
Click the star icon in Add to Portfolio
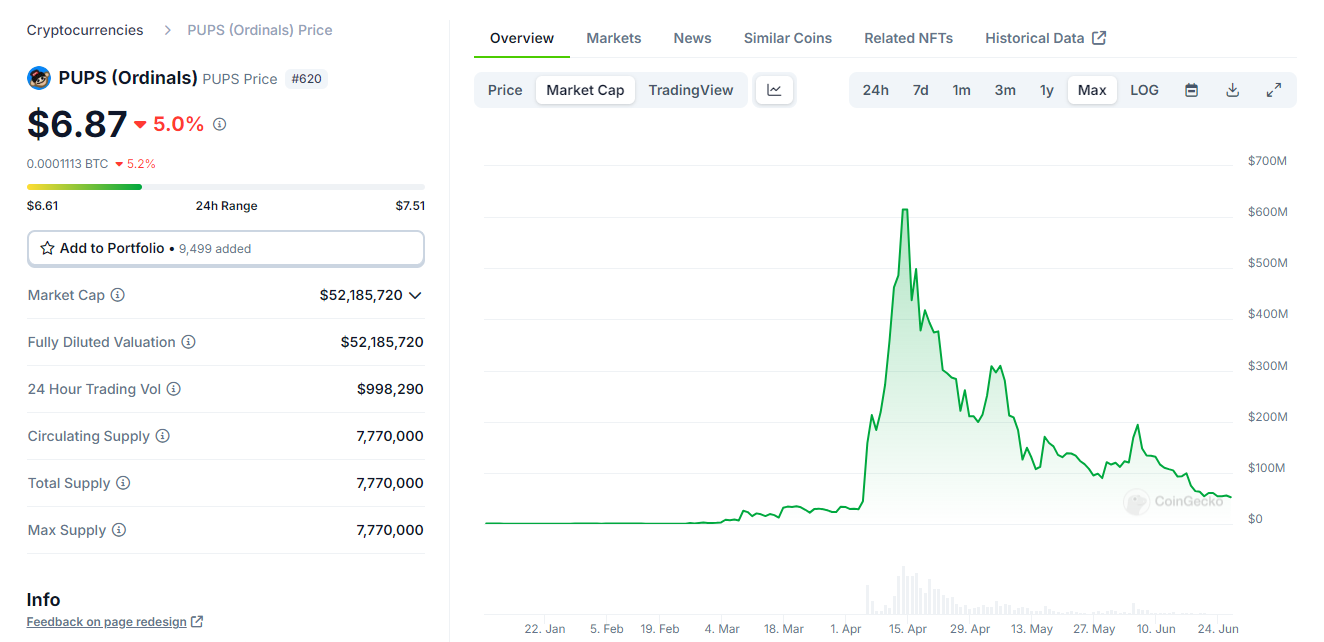click(47, 248)
